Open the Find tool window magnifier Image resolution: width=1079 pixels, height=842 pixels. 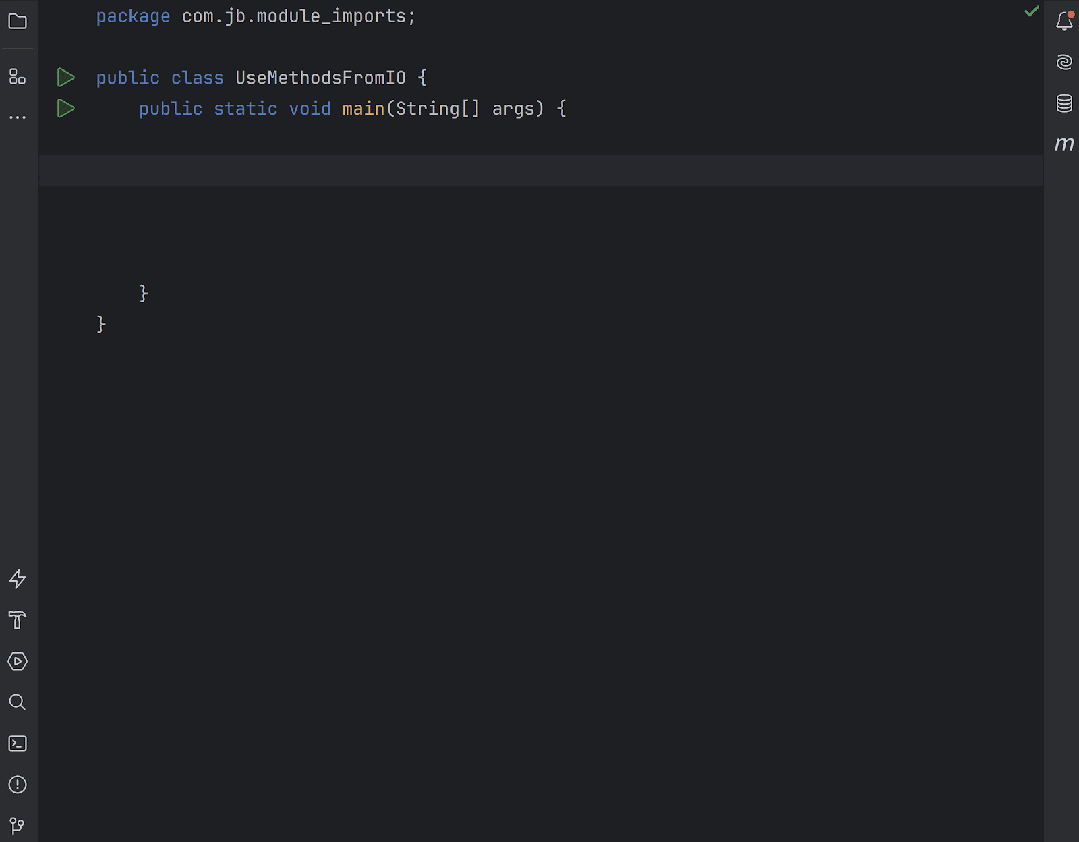click(17, 702)
